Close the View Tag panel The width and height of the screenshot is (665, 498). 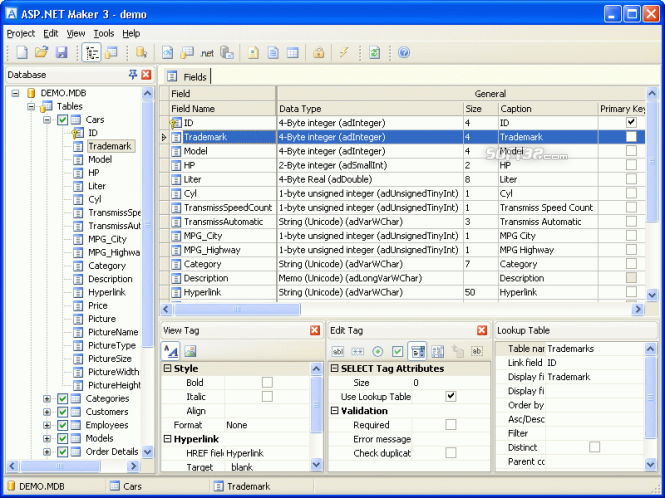(315, 330)
